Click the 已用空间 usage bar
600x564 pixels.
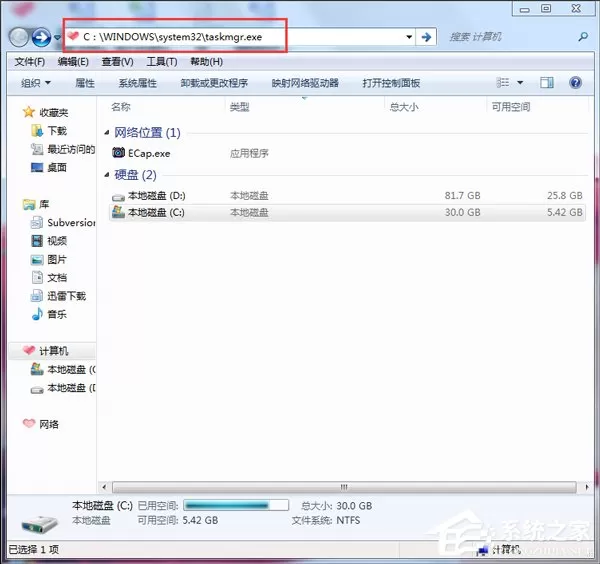(x=236, y=505)
